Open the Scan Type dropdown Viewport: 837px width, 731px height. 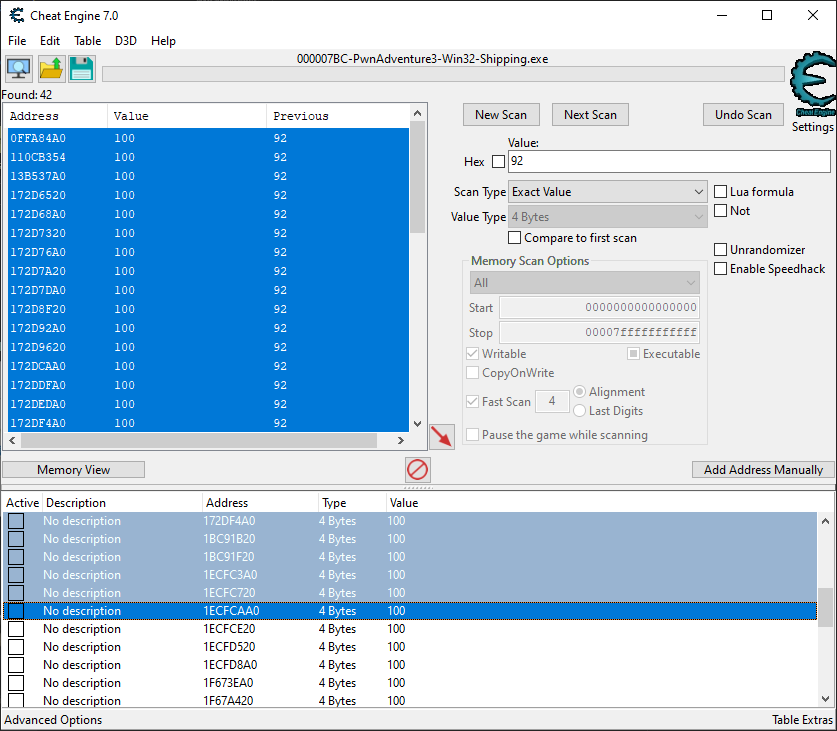click(x=608, y=192)
